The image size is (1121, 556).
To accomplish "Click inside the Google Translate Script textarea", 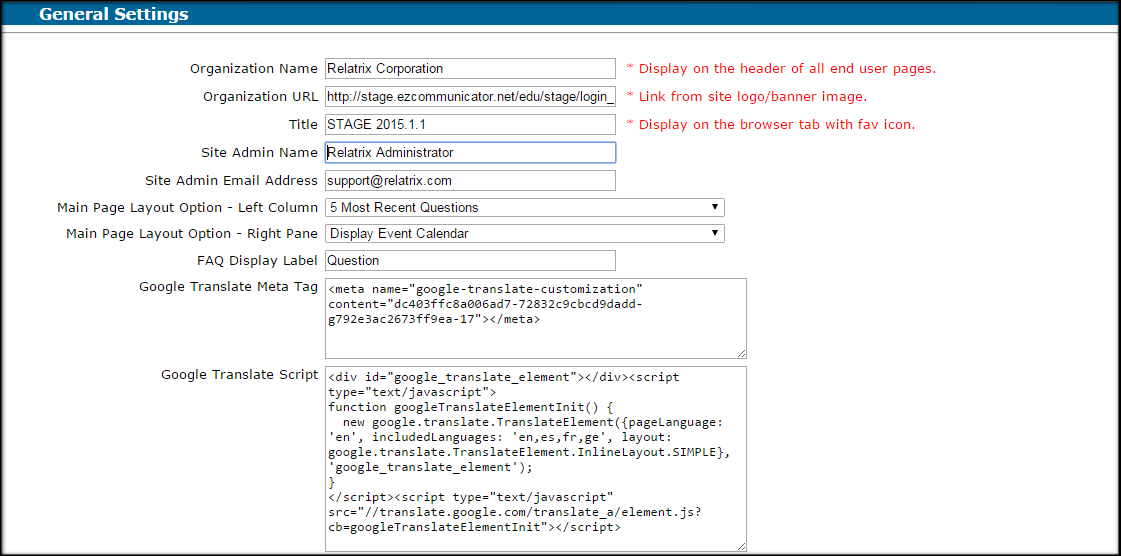I will tap(535, 459).
